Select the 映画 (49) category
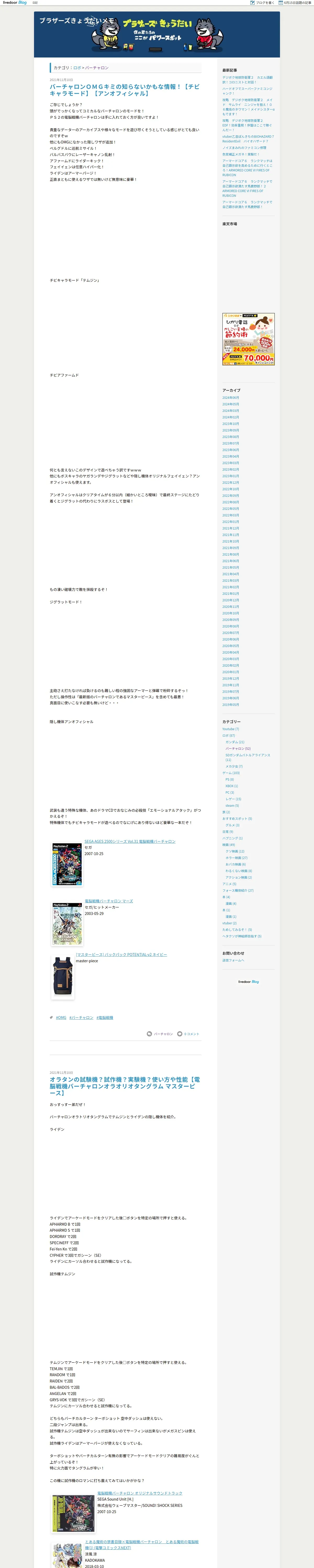 (229, 845)
